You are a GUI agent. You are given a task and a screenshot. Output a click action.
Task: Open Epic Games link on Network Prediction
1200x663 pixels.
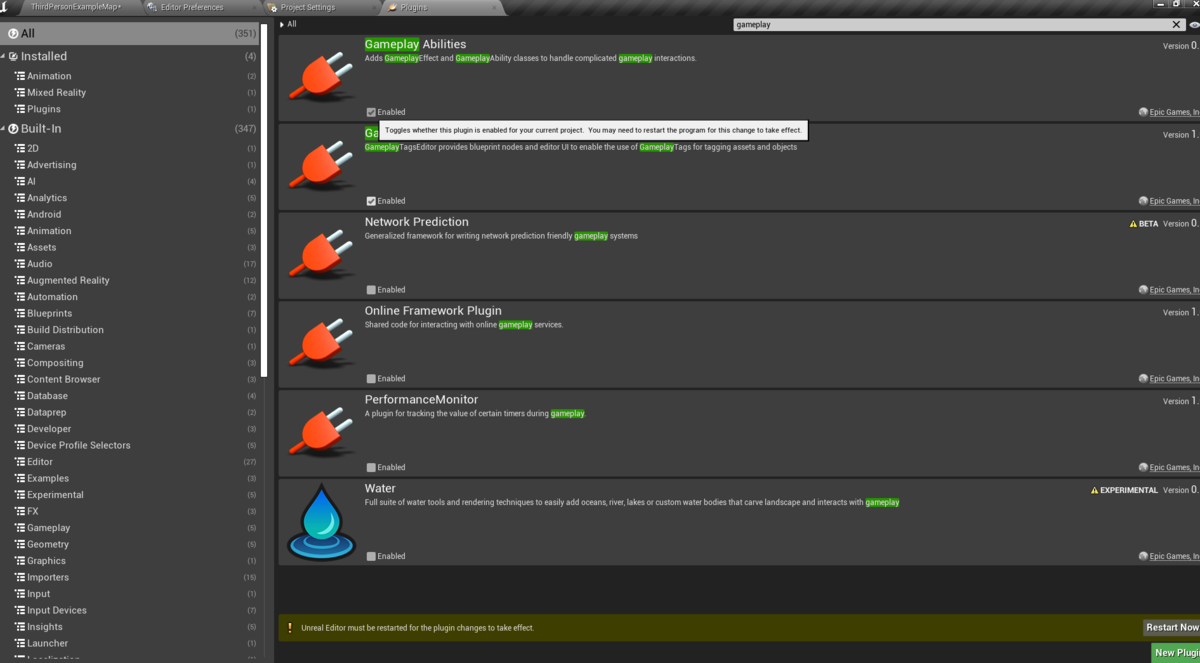1174,290
